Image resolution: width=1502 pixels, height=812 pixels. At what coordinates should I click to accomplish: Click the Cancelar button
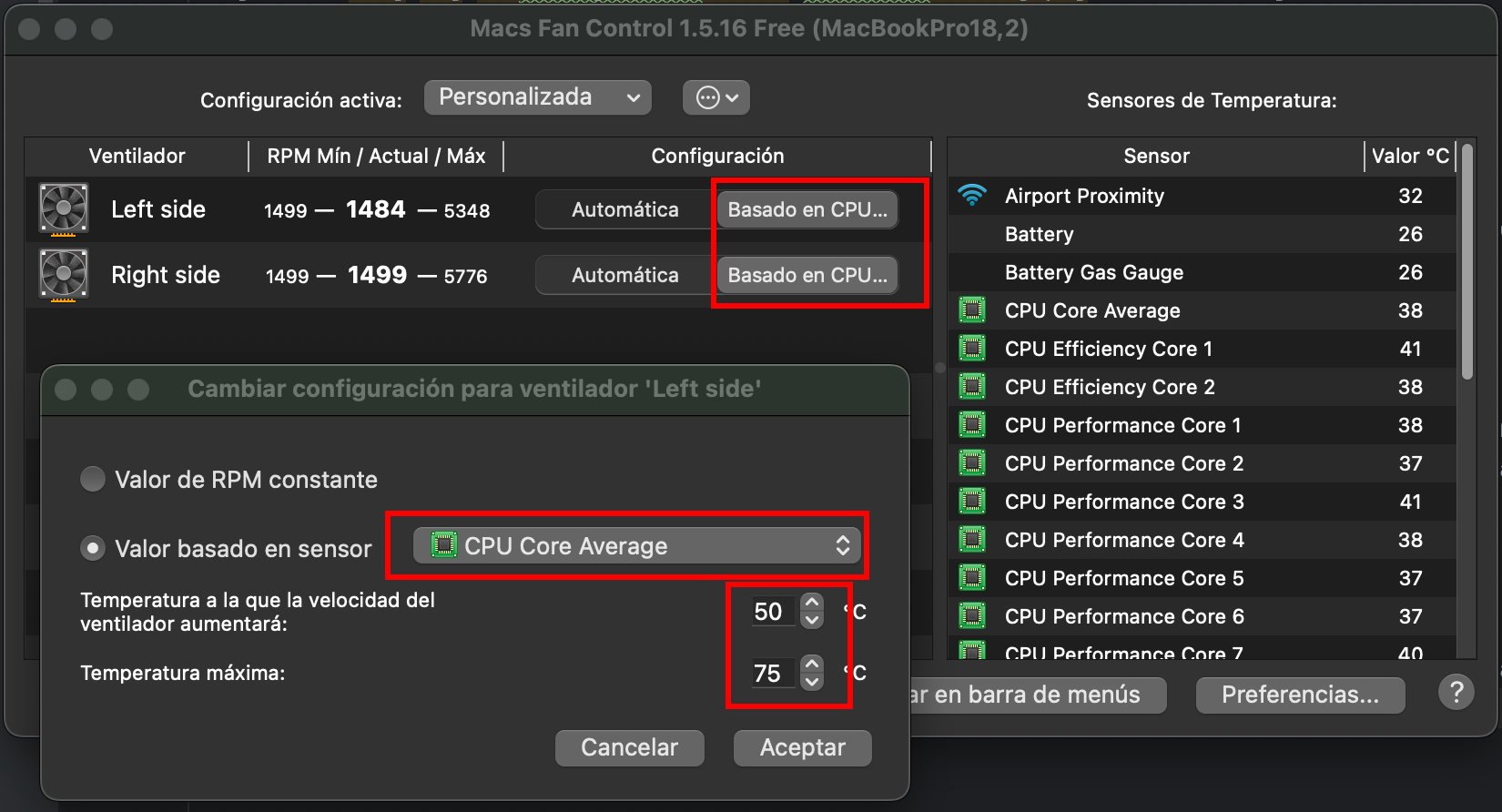[629, 747]
